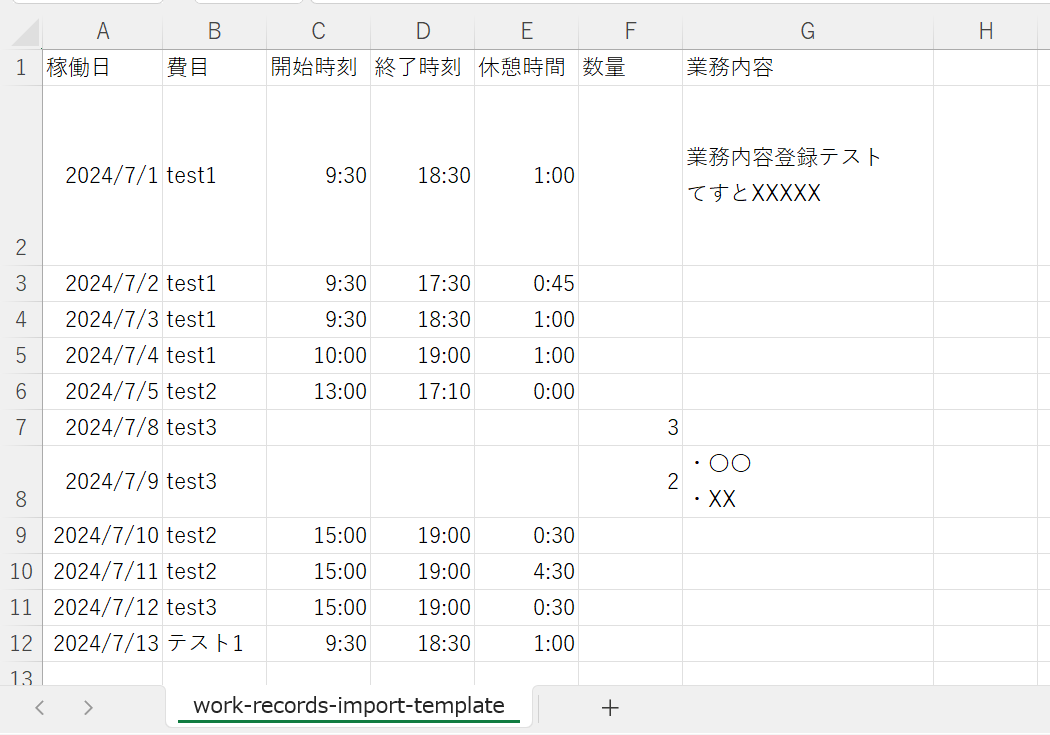Select row 2 header
The height and width of the screenshot is (735, 1050).
pos(21,175)
